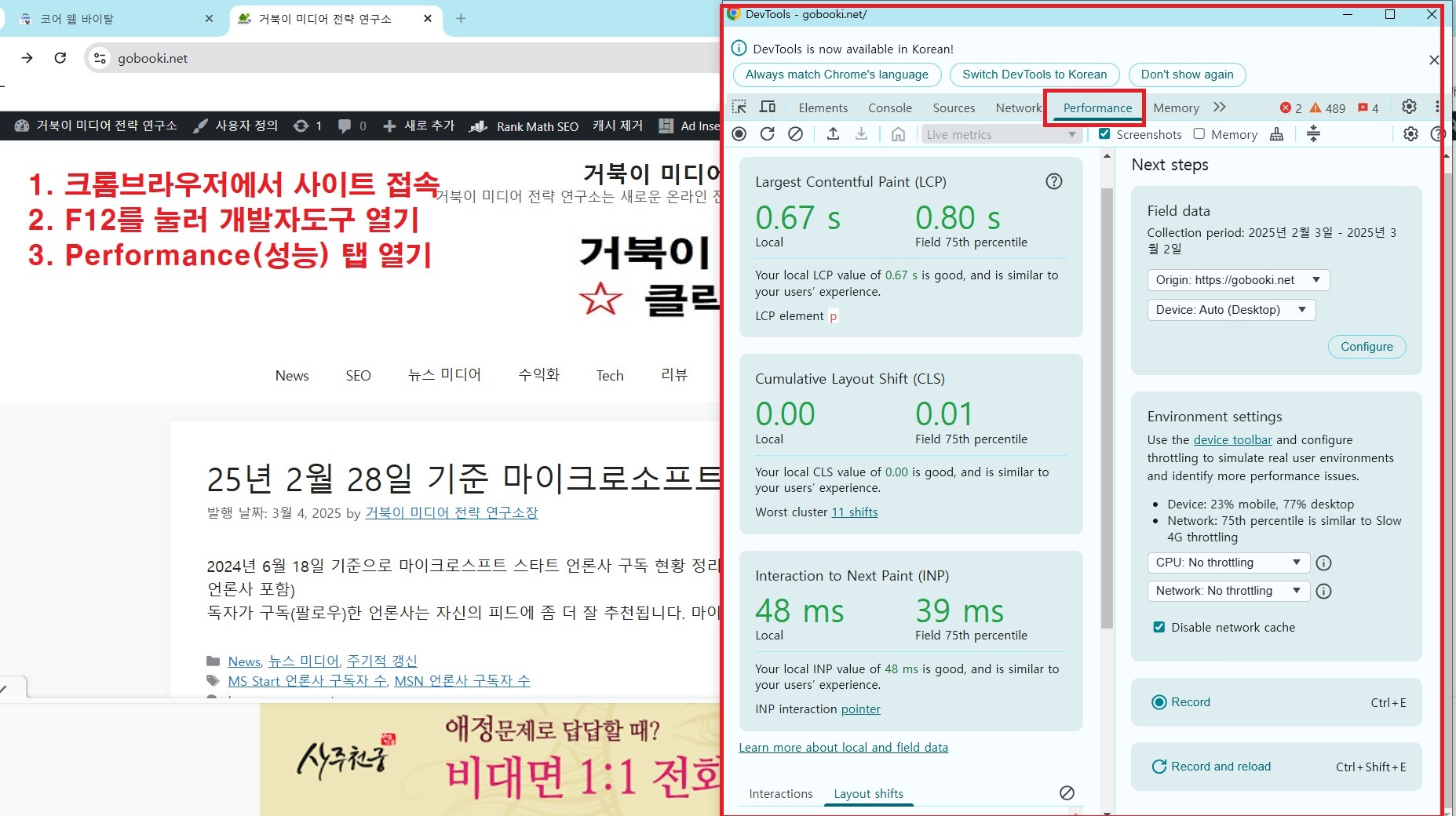The image size is (1456, 816).
Task: Open the device toolbar link
Action: click(x=1232, y=440)
